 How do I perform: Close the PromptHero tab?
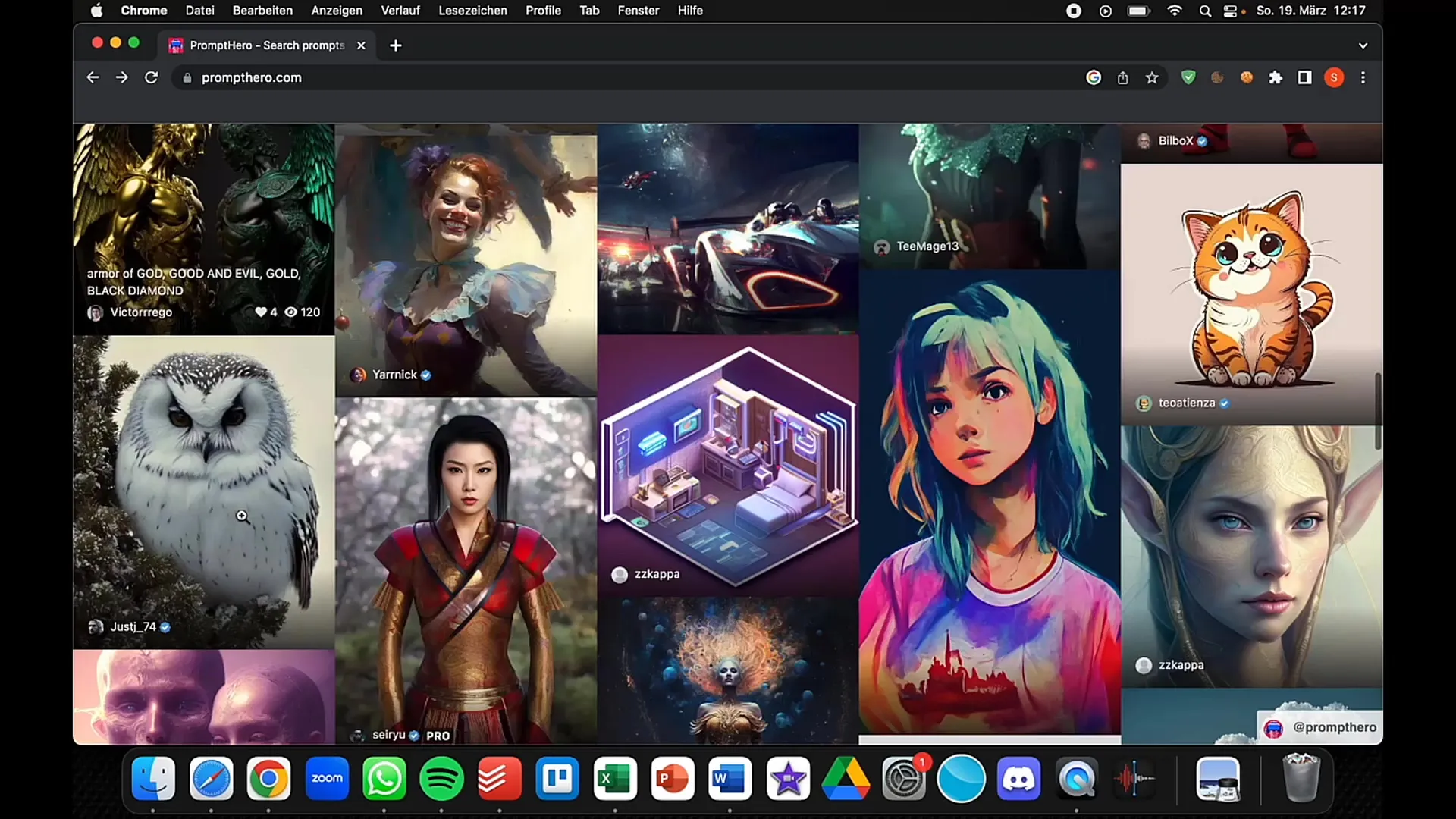[361, 45]
